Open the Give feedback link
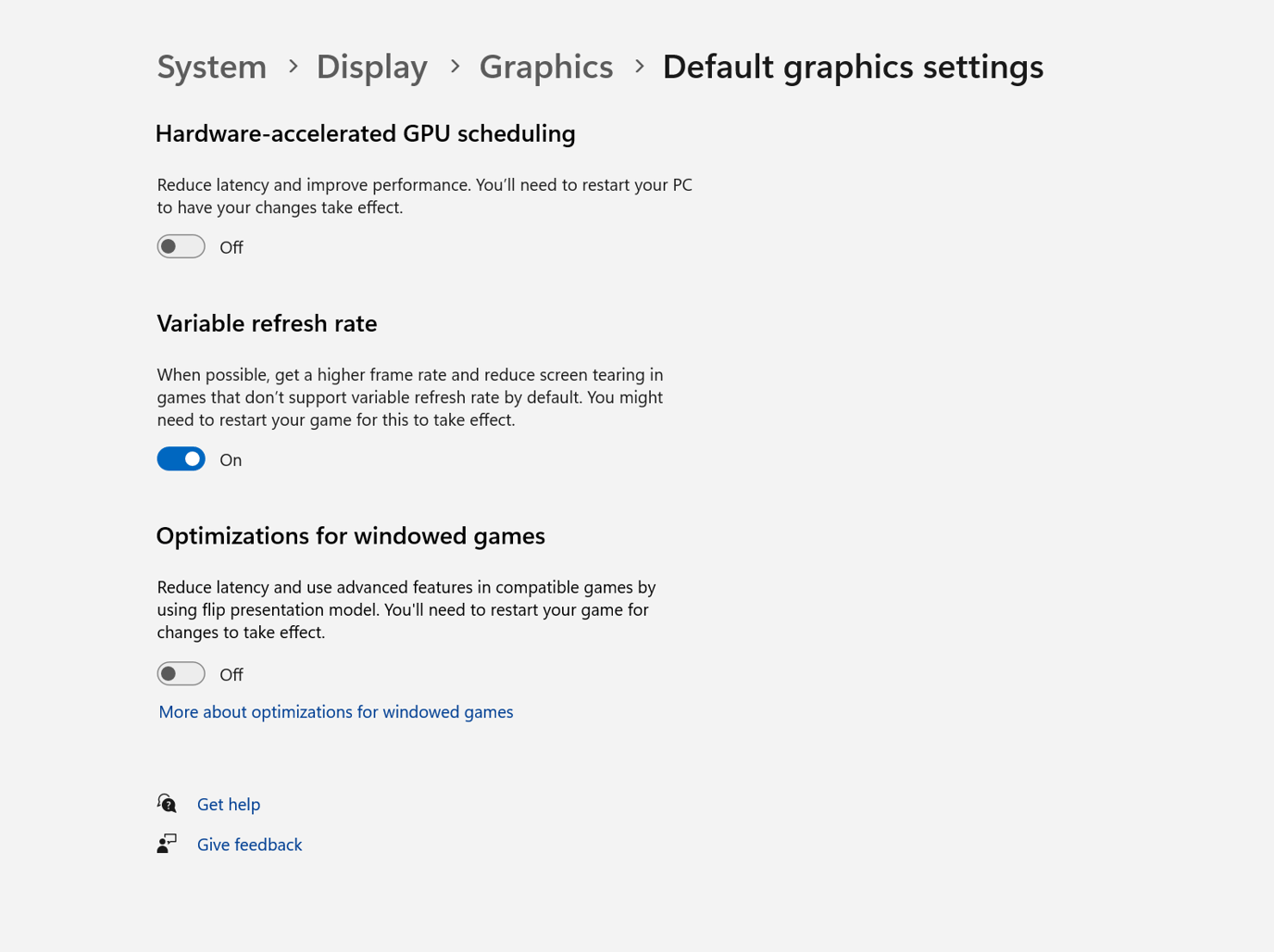Screen dimensions: 1274x952 point(249,845)
